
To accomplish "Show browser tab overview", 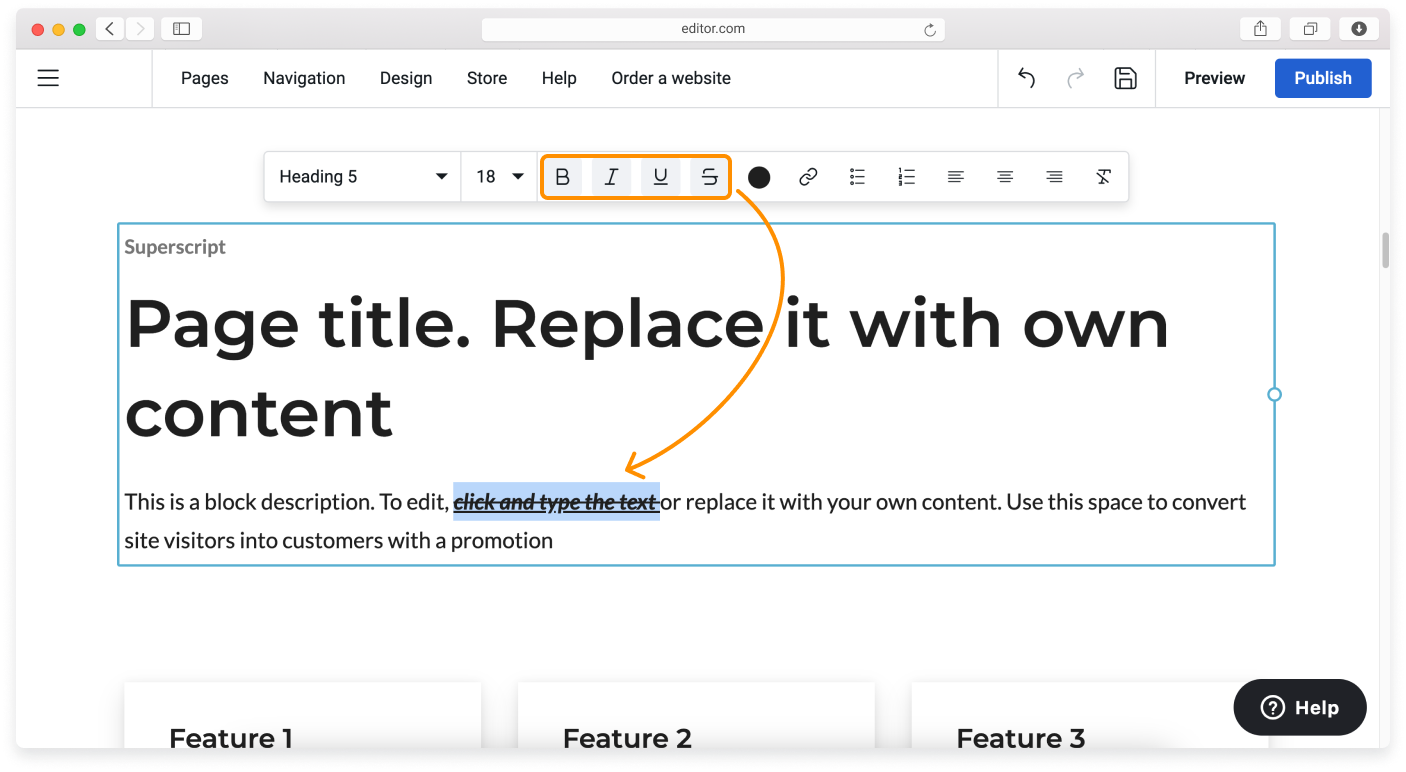I will point(1310,29).
